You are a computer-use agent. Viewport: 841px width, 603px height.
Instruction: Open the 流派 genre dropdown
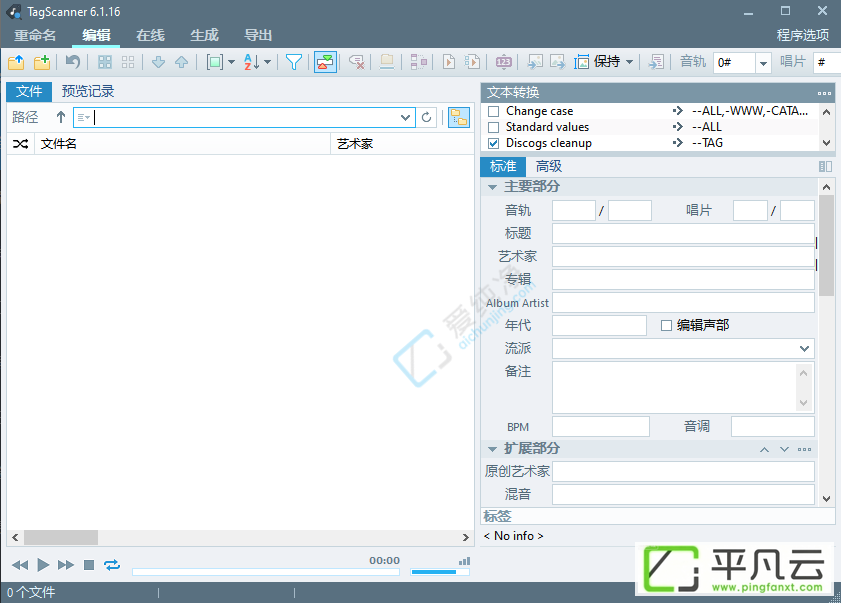(804, 349)
